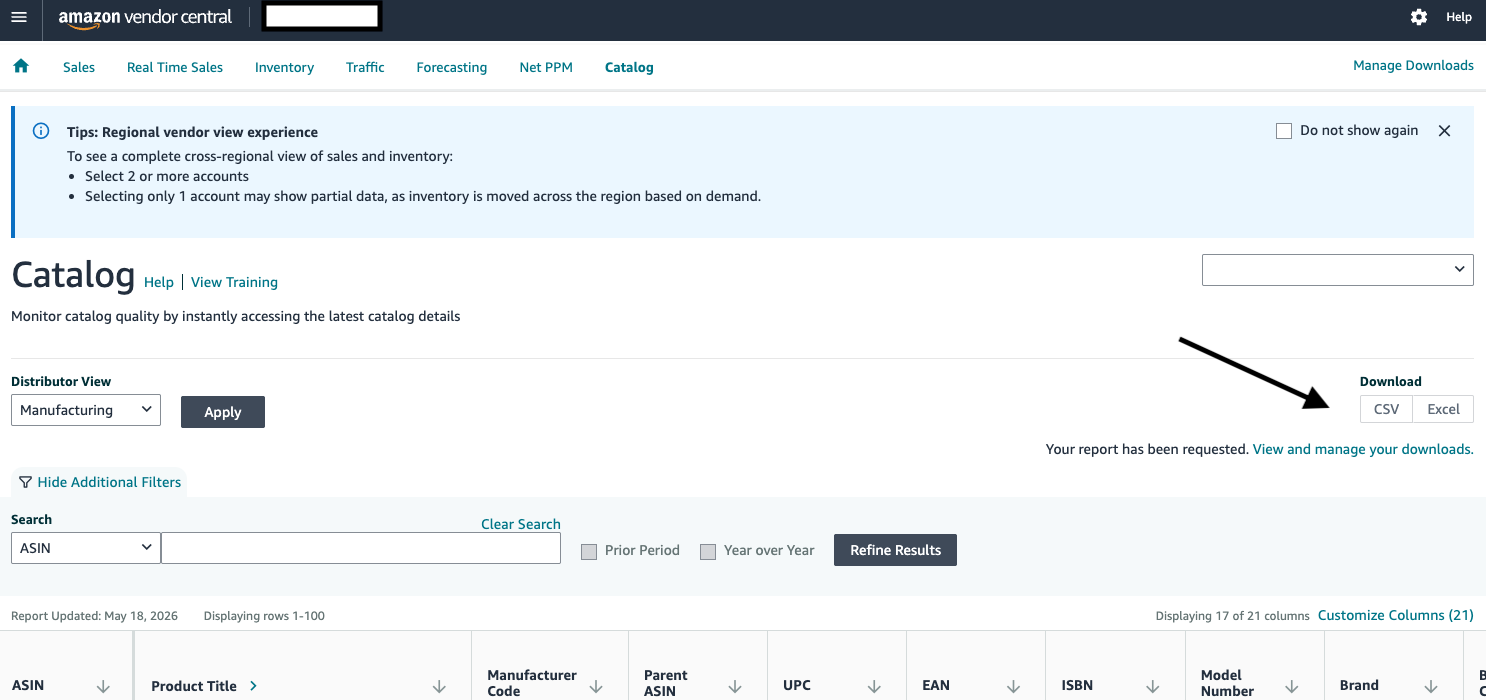Enable the Year over Year checkbox
The width and height of the screenshot is (1486, 700).
[708, 551]
